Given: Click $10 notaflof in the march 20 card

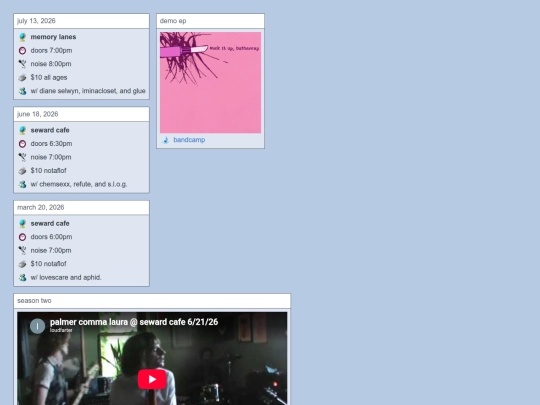Looking at the screenshot, I should [49, 264].
